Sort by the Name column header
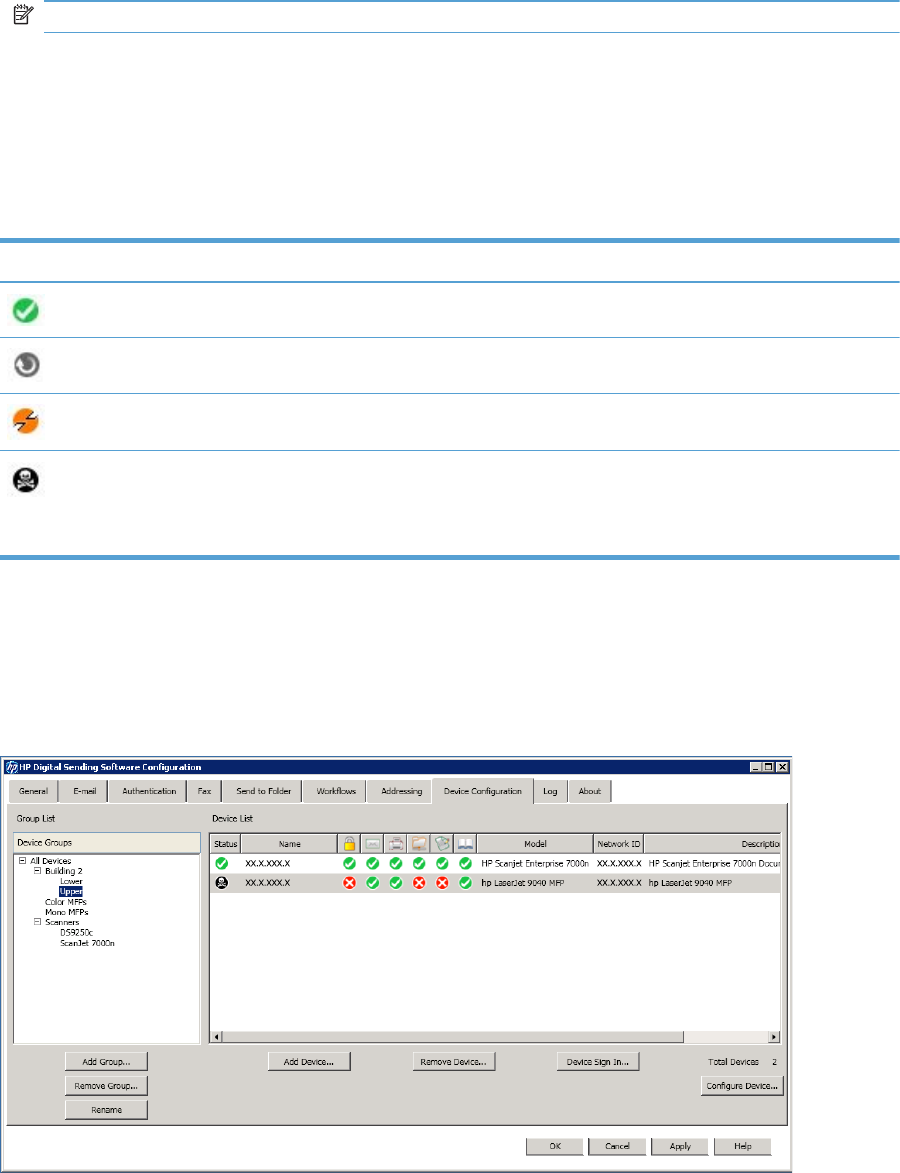 290,844
